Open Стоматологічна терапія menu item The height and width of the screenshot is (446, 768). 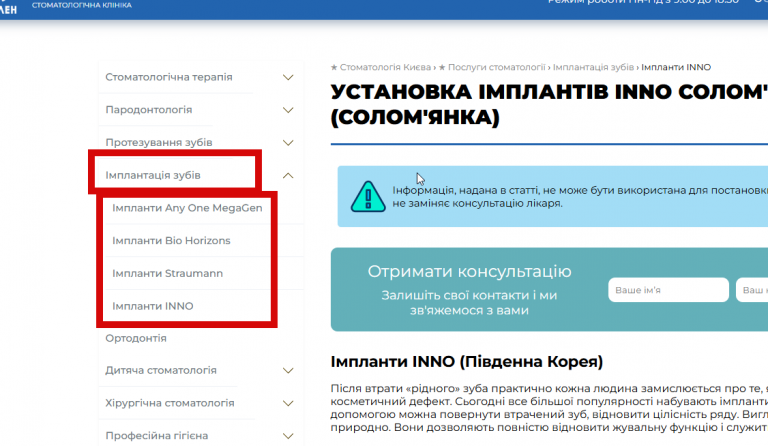(x=168, y=77)
